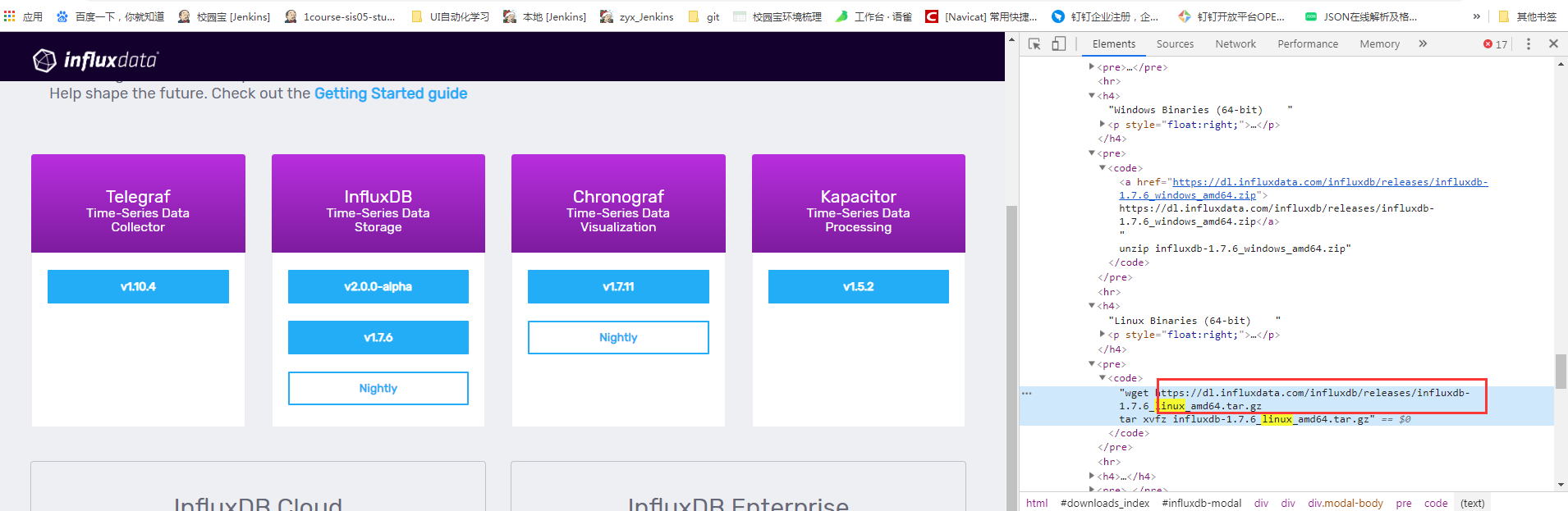Collapse the Windows Binaries h4 node

click(1092, 96)
